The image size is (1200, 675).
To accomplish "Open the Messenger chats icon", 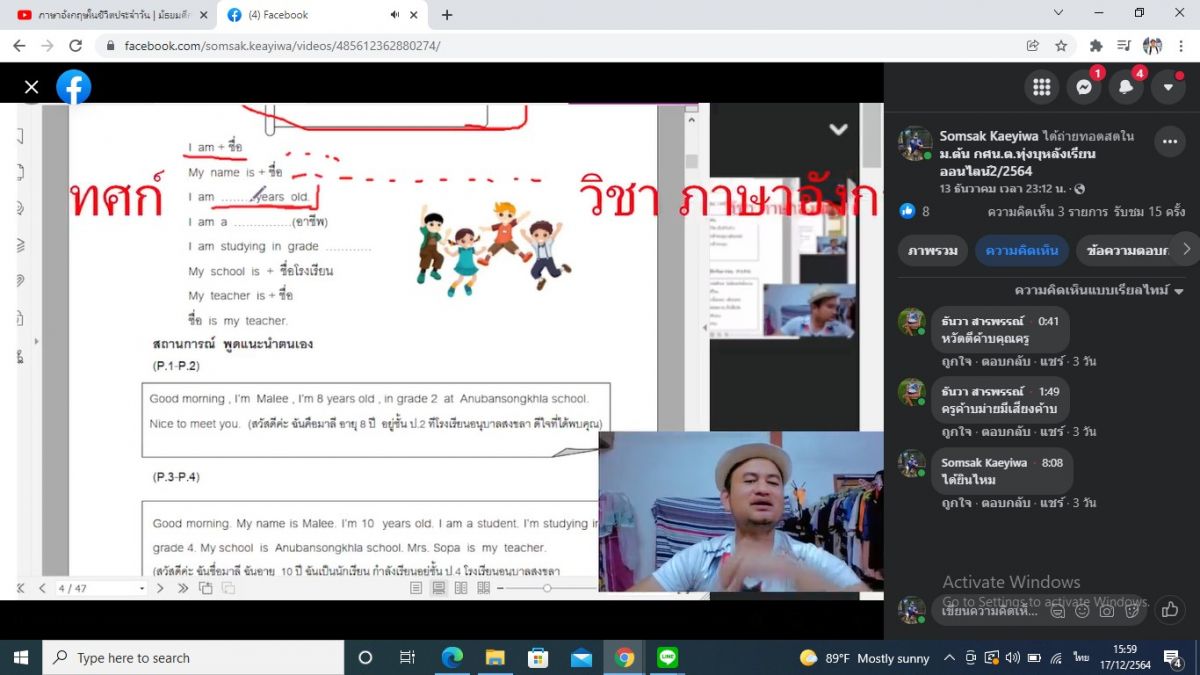I will pos(1083,88).
